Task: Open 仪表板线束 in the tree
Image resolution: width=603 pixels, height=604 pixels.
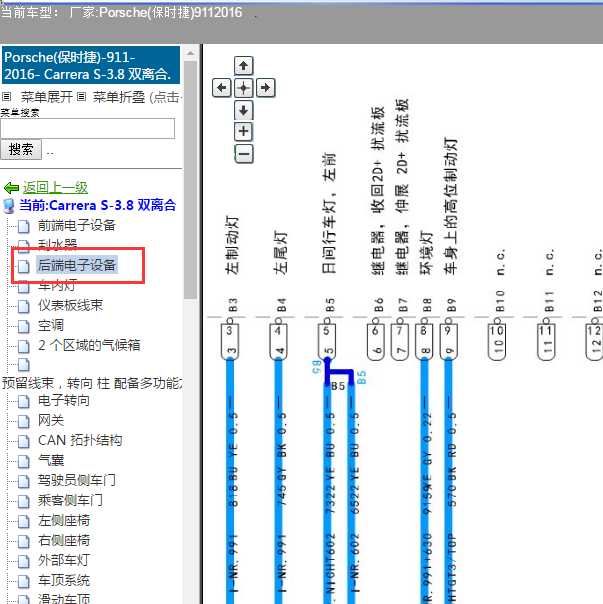Action: [70, 305]
